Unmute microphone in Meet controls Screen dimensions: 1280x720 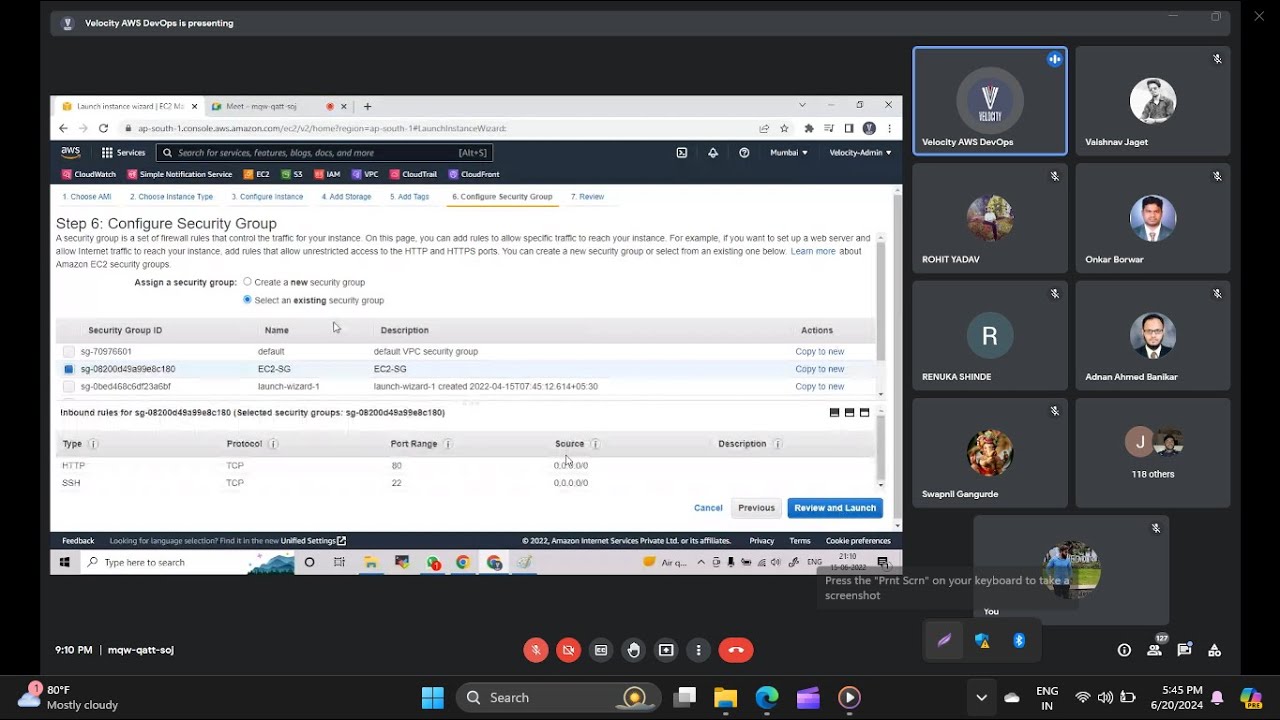(x=536, y=650)
